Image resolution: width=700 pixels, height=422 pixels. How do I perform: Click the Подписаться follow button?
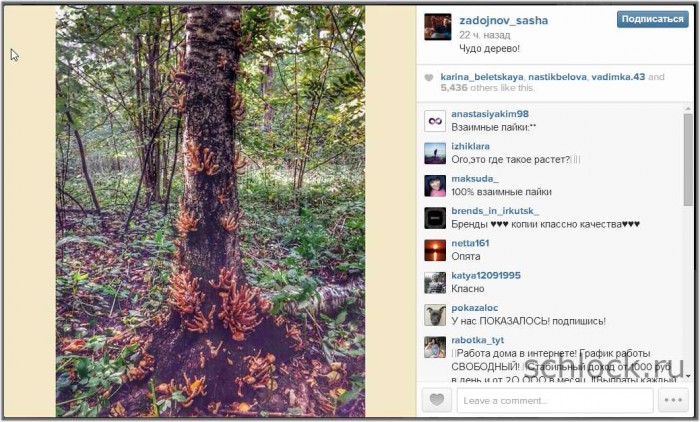pos(652,19)
